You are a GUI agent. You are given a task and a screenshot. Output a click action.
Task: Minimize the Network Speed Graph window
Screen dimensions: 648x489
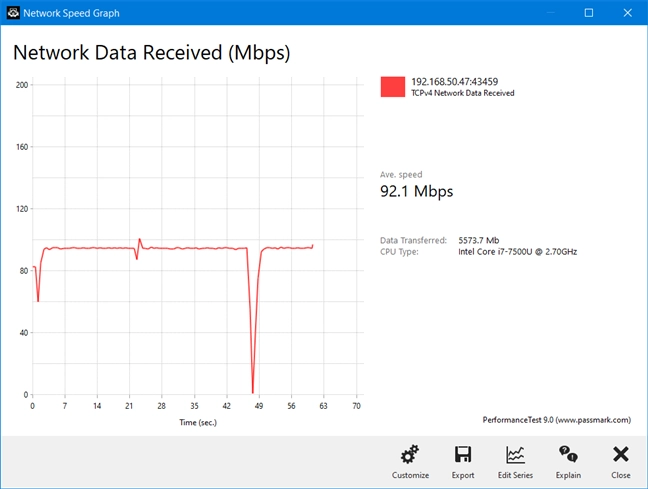point(550,13)
